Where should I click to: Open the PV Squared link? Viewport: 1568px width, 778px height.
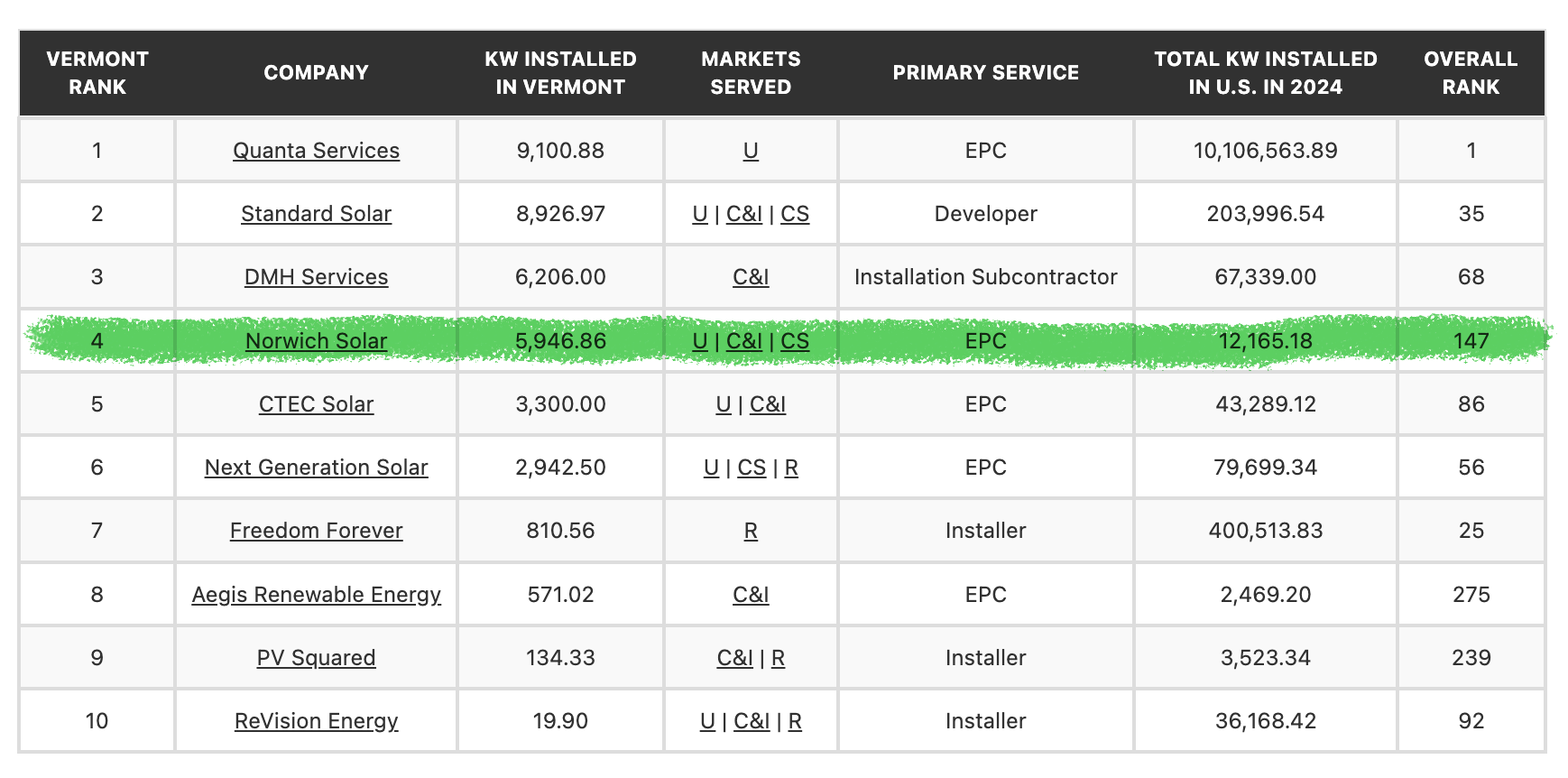tap(316, 658)
